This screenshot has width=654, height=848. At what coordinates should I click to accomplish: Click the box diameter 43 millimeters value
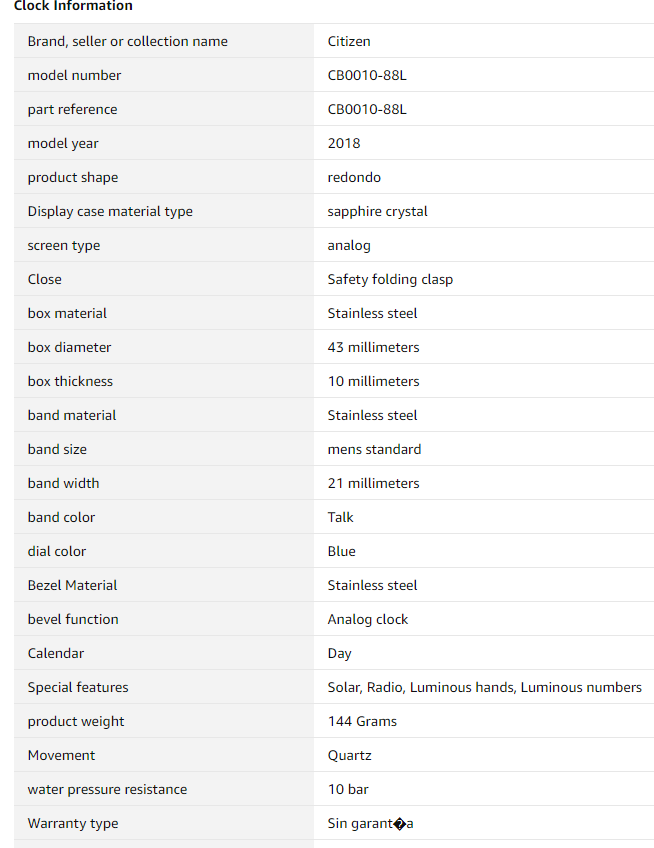pos(373,347)
